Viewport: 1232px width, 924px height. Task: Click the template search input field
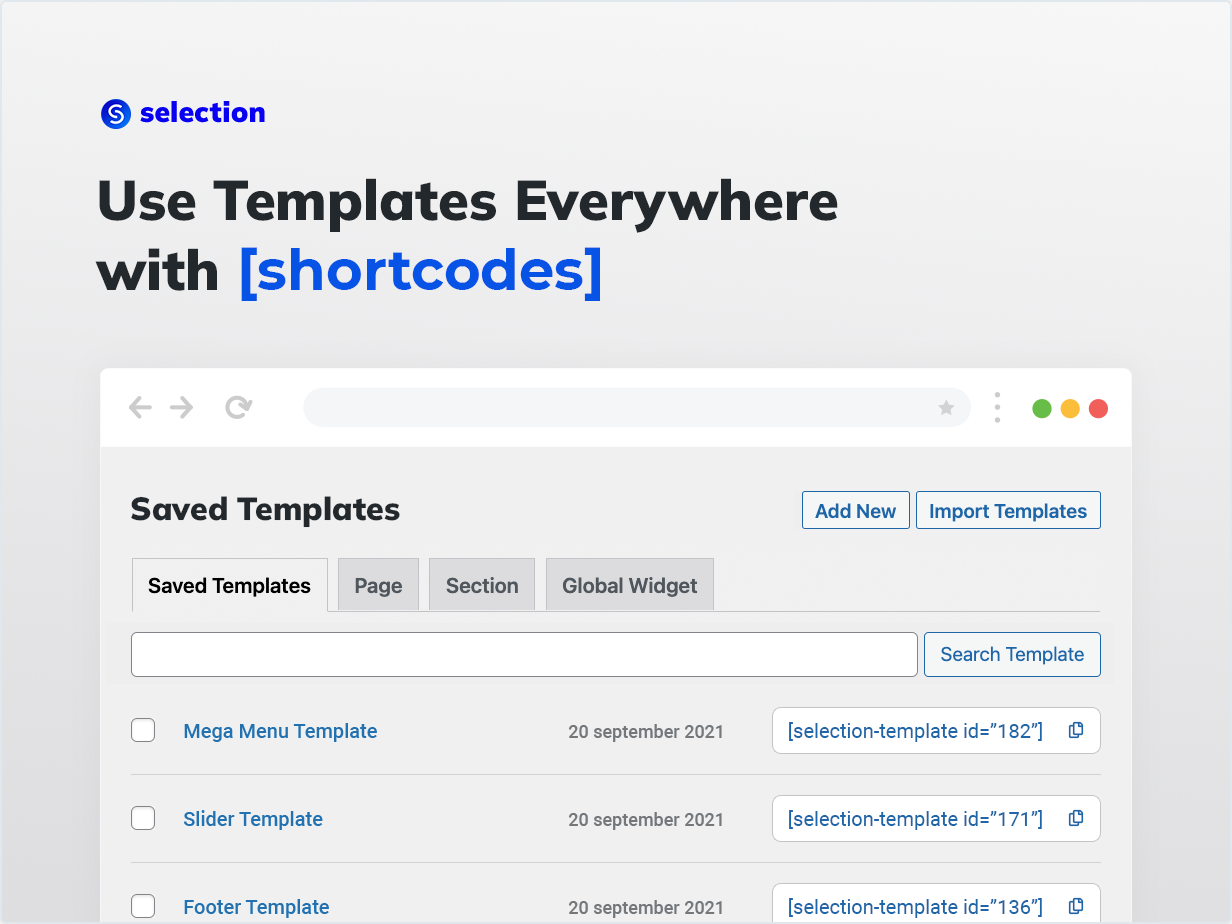click(524, 655)
